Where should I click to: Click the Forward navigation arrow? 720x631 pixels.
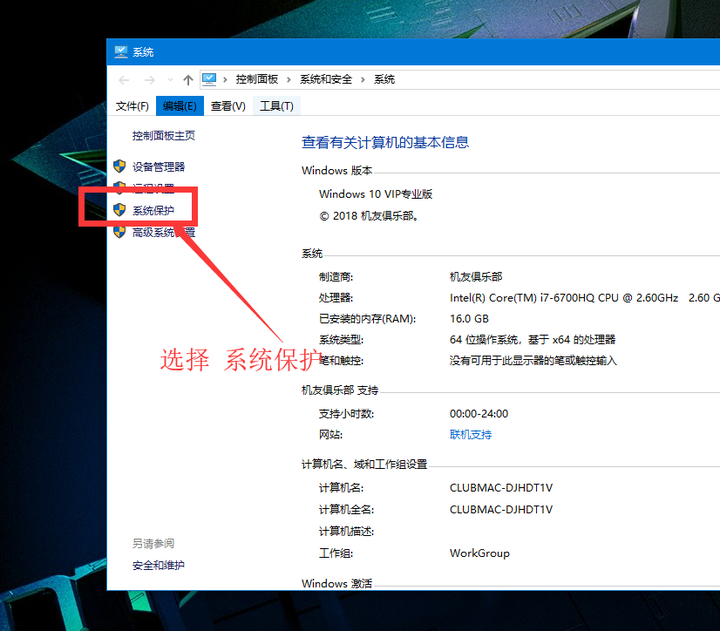point(149,80)
